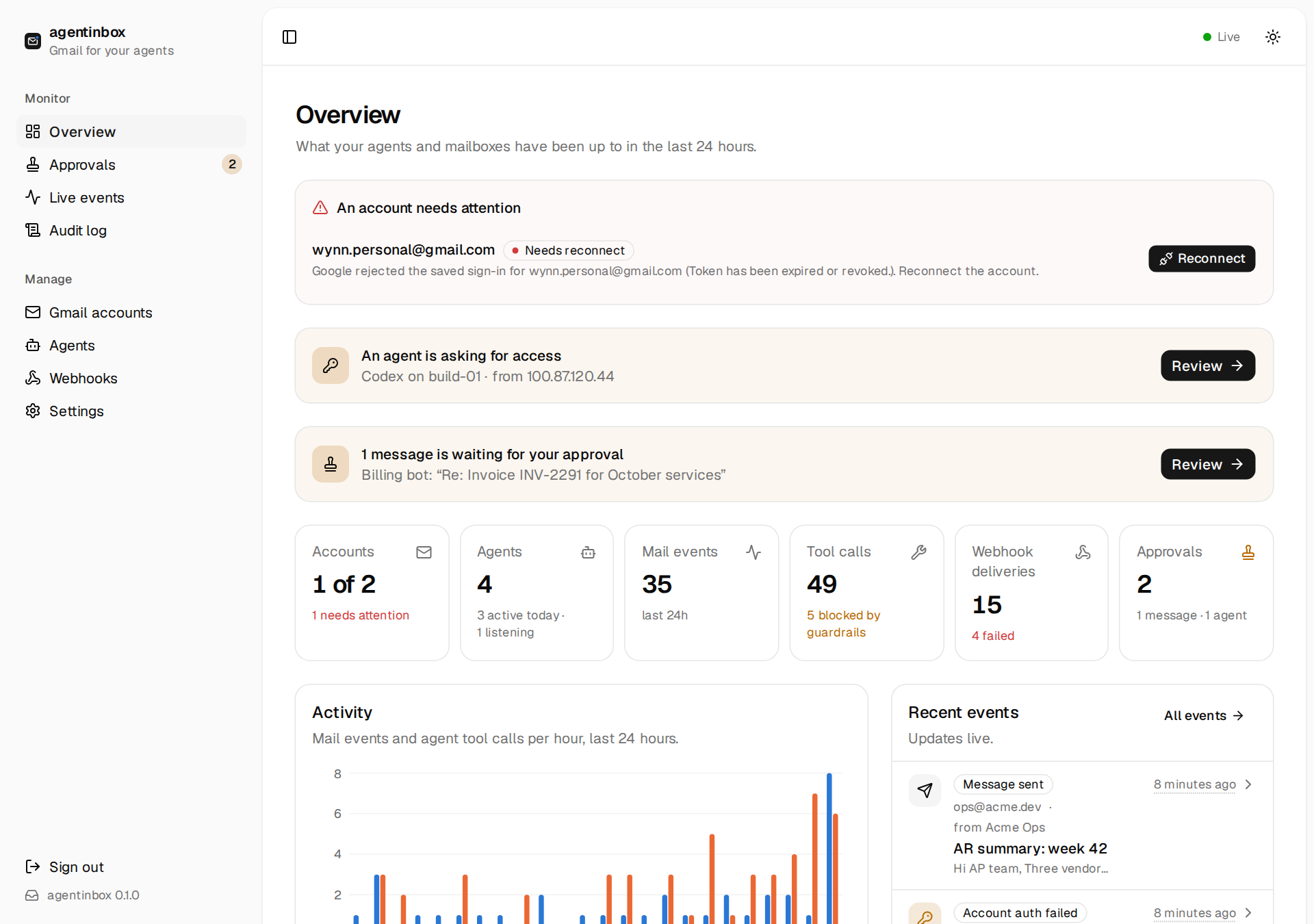Open Approvals in the sidebar
The height and width of the screenshot is (924, 1314).
131,164
